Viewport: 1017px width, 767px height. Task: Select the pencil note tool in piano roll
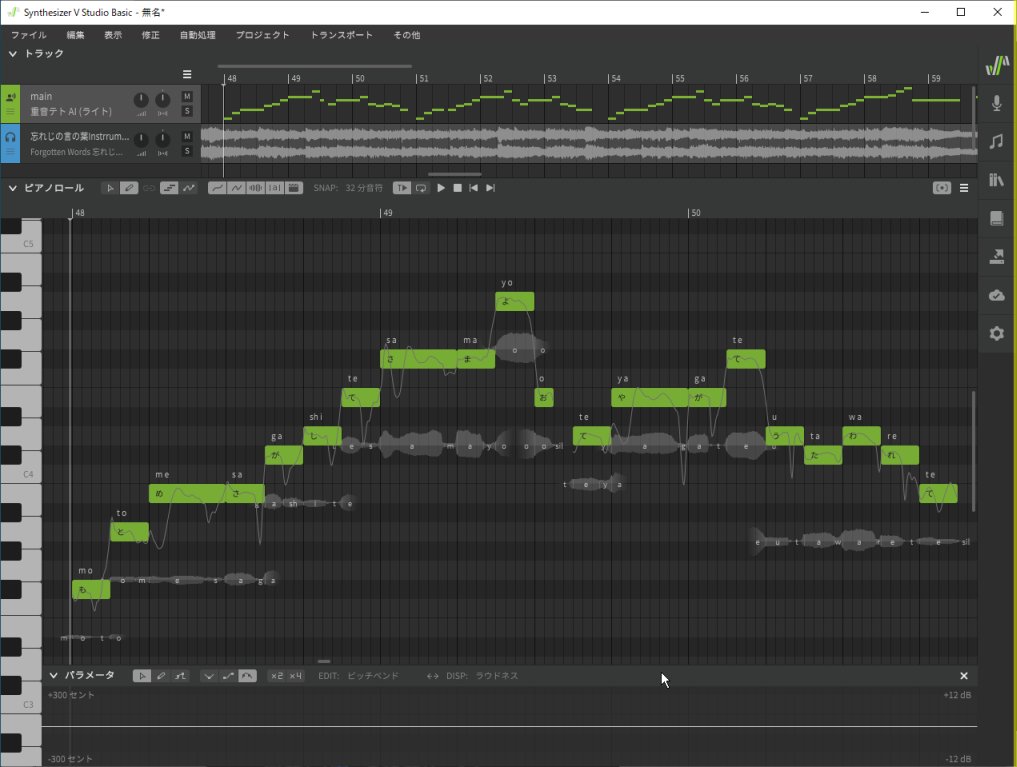tap(129, 188)
